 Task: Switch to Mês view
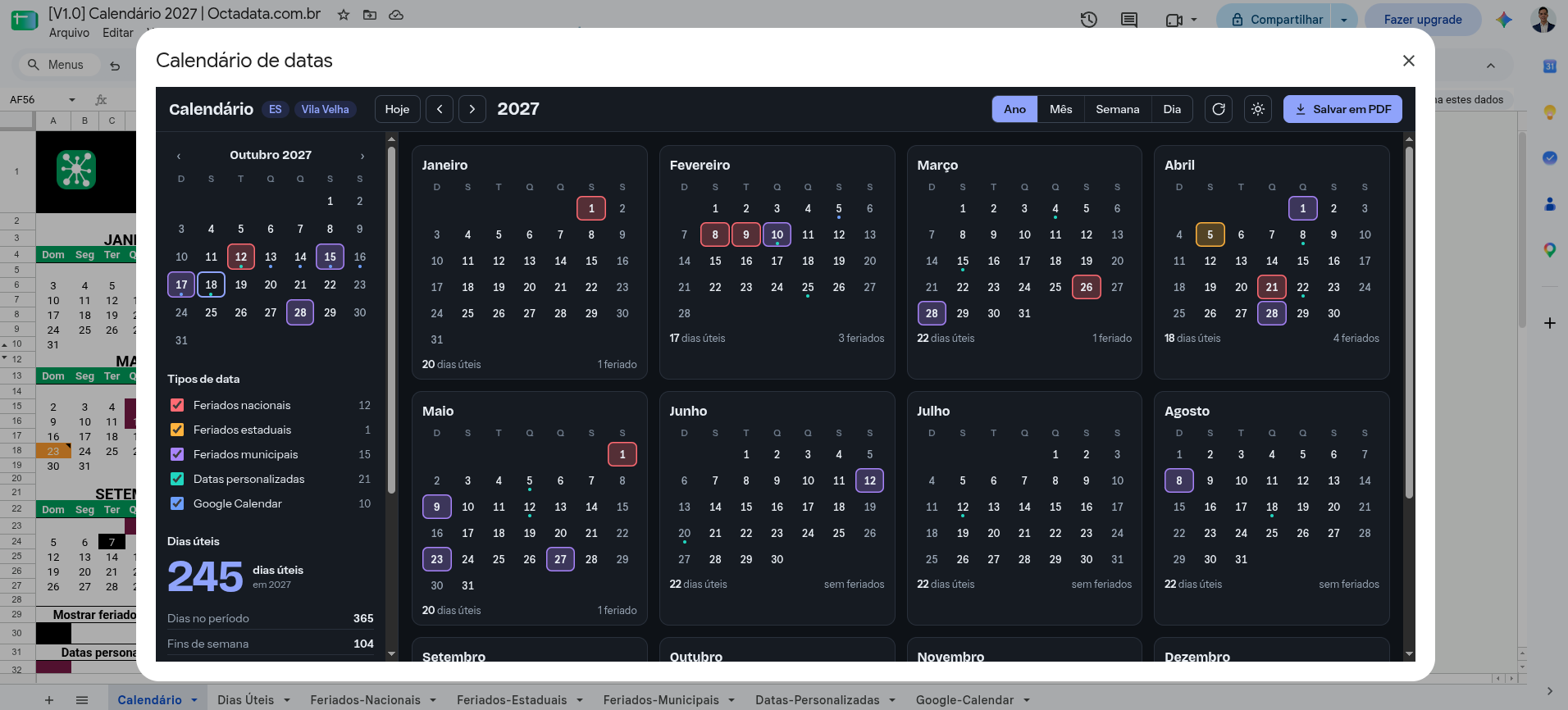point(1060,109)
